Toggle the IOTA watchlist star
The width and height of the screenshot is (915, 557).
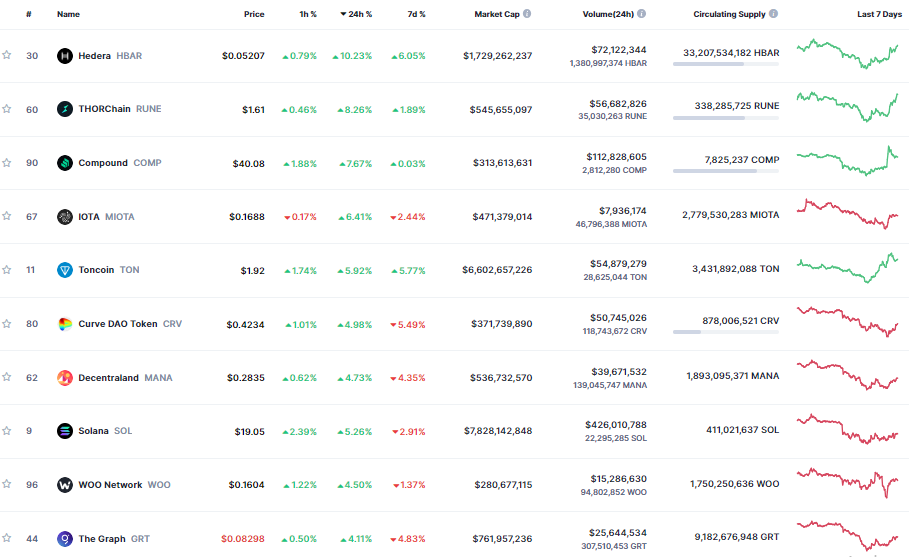pos(7,216)
